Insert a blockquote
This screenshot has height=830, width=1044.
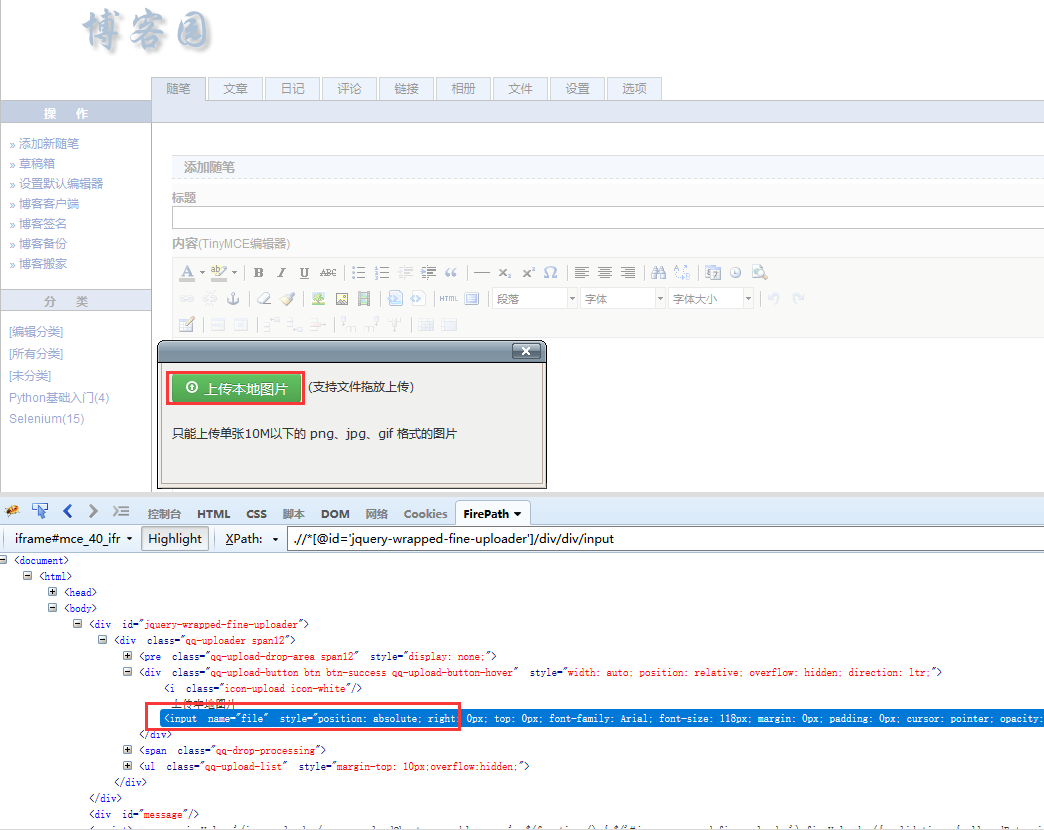click(451, 272)
